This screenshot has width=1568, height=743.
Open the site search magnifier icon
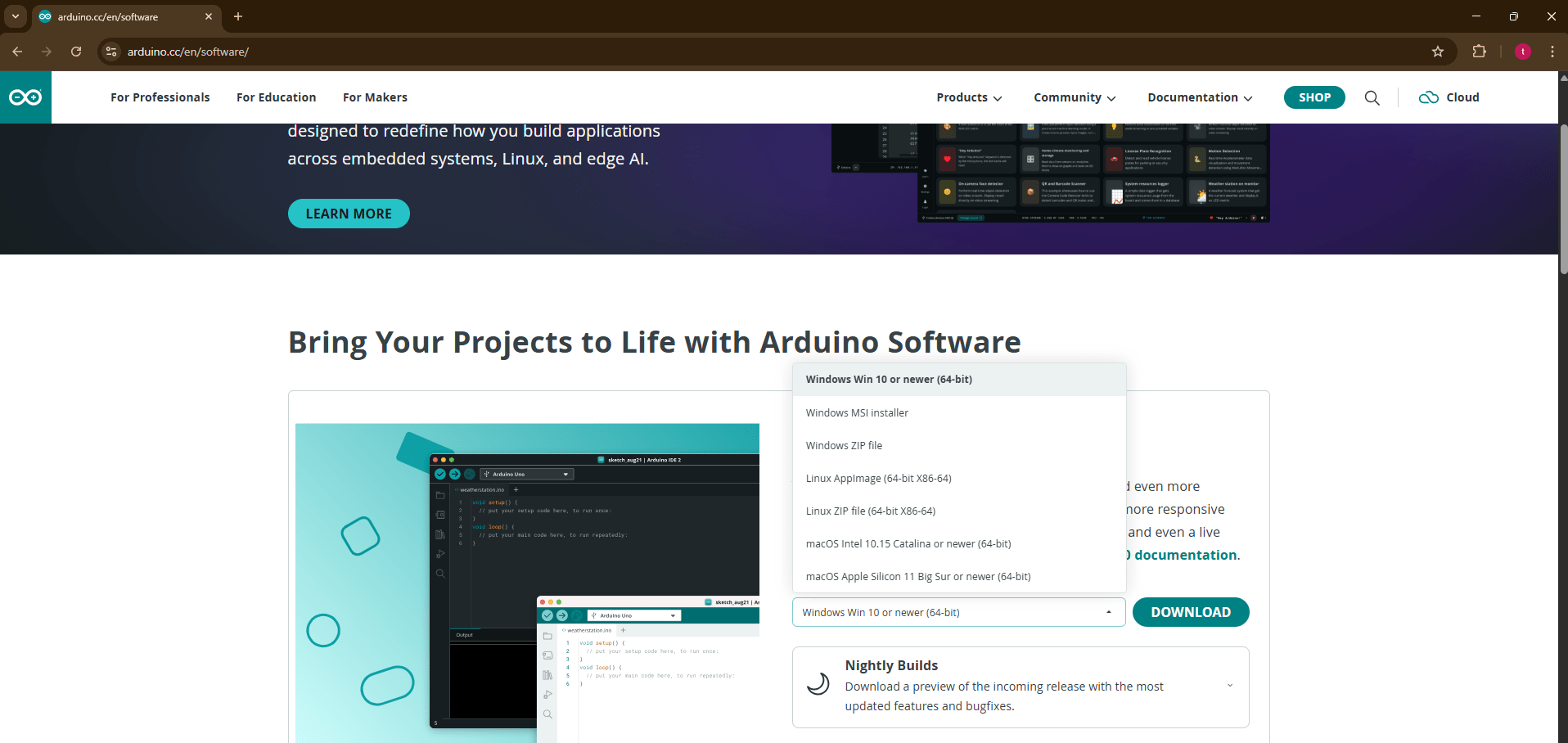(x=1372, y=98)
